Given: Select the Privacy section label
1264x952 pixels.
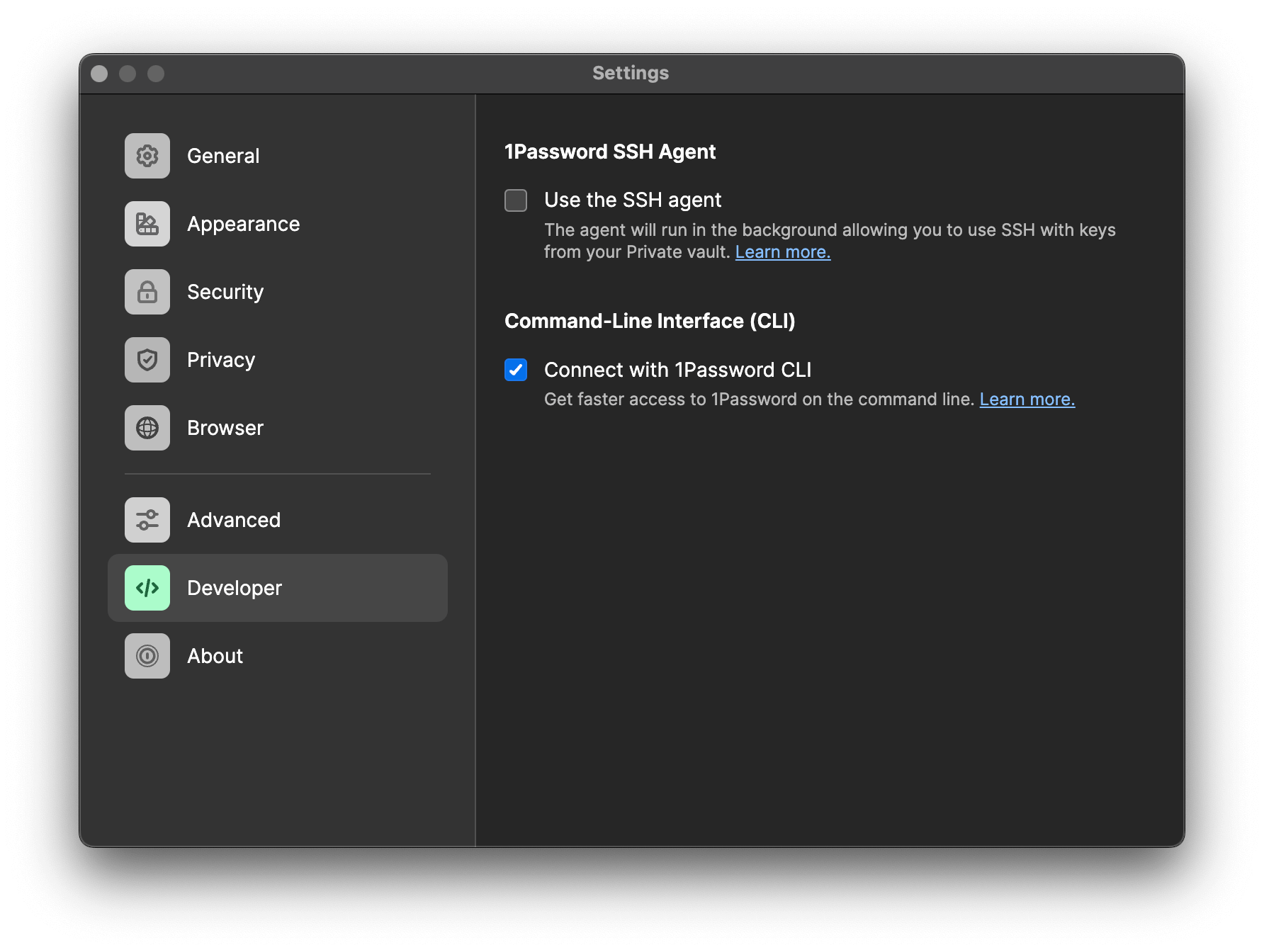Looking at the screenshot, I should 221,360.
